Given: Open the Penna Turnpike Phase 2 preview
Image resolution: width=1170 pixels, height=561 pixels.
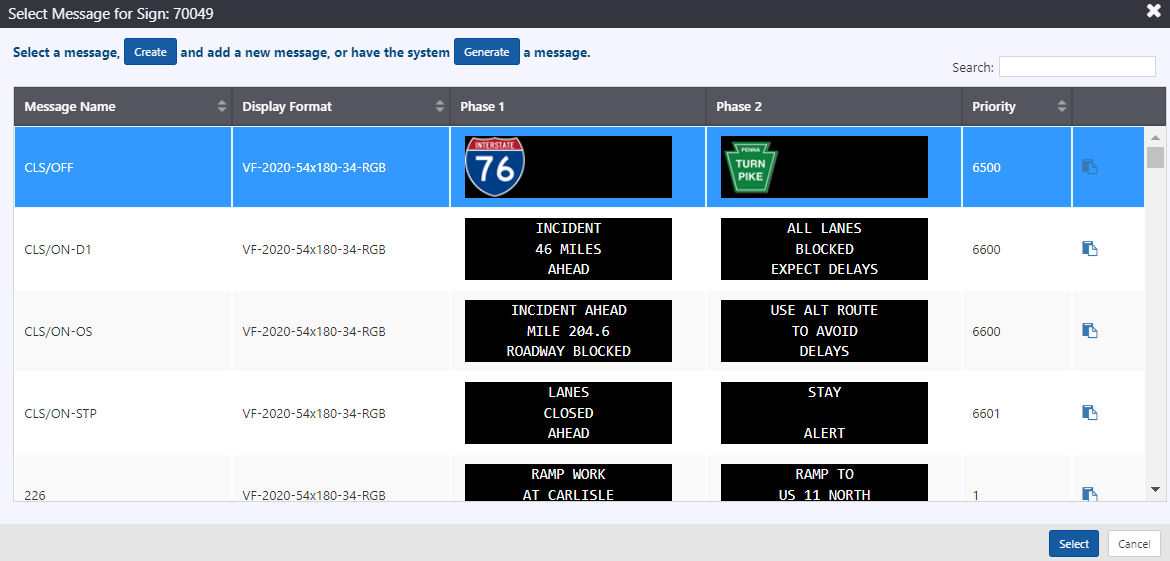Looking at the screenshot, I should click(824, 167).
